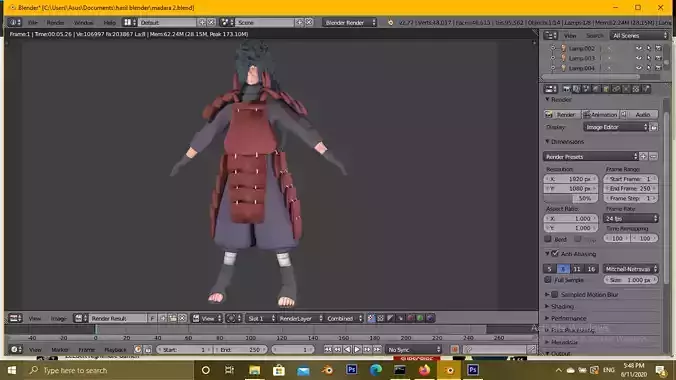Image resolution: width=676 pixels, height=380 pixels.
Task: Open the Constraints properties tab icon
Action: coord(616,89)
